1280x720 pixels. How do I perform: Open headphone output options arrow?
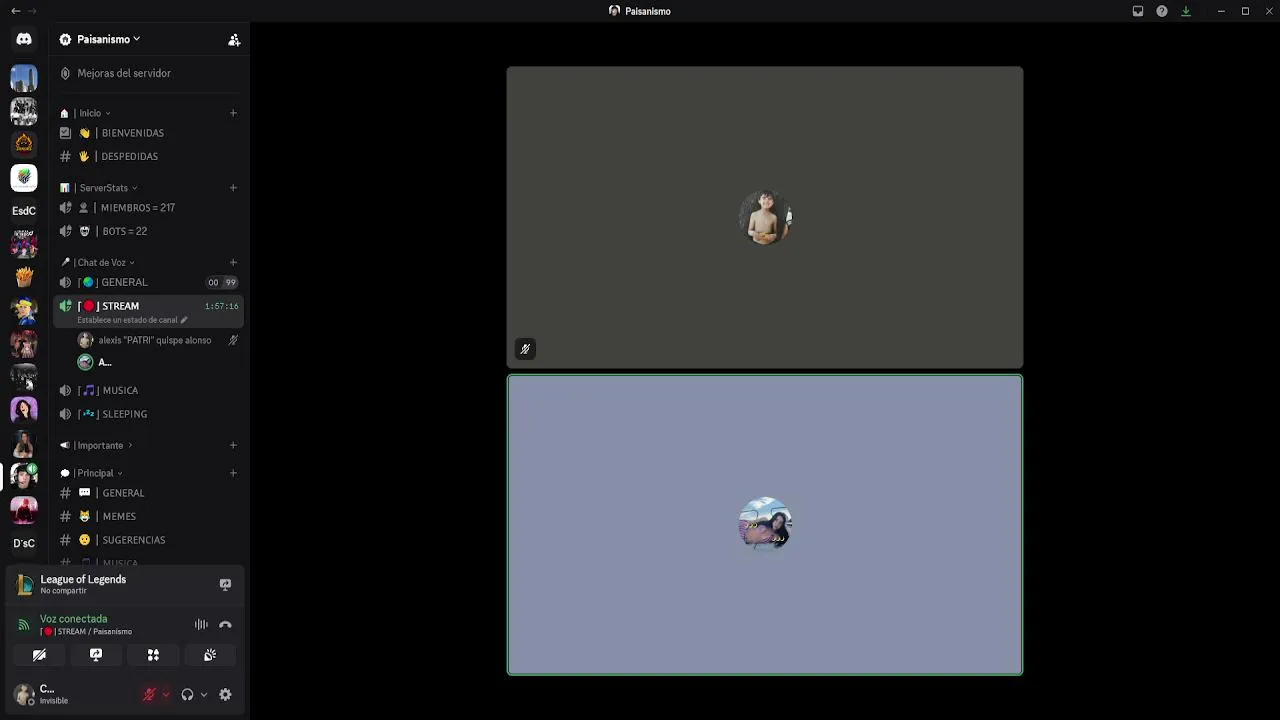pos(204,695)
